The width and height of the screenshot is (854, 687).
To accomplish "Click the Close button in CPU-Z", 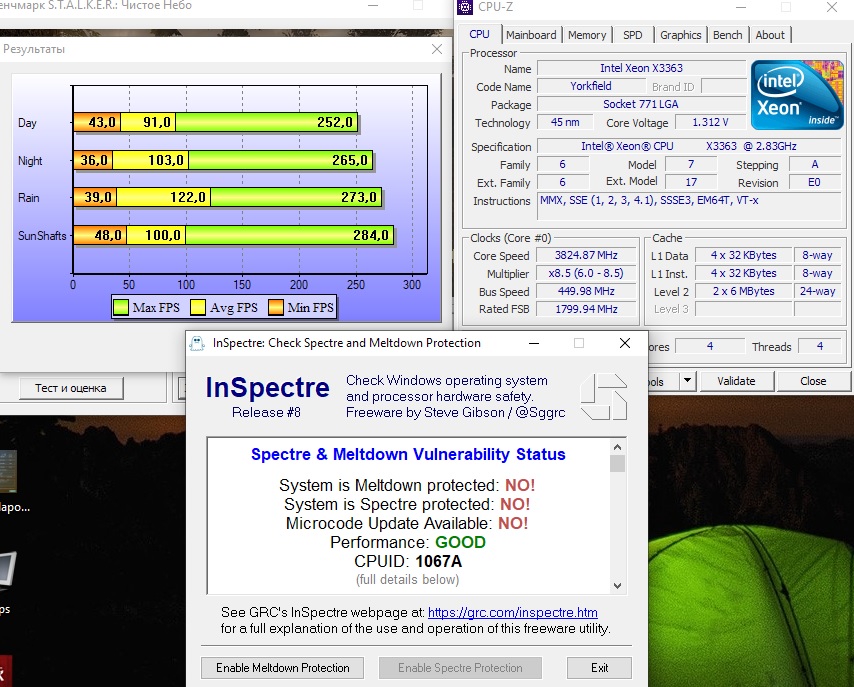I will [813, 381].
